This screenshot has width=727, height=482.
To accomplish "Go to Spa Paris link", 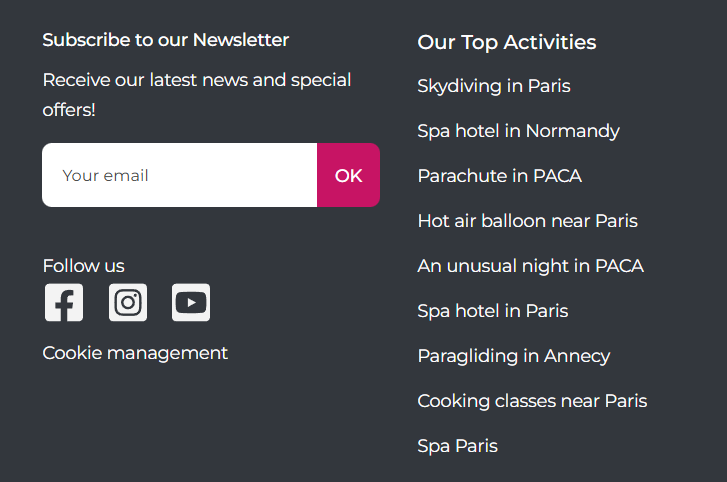I will (457, 446).
